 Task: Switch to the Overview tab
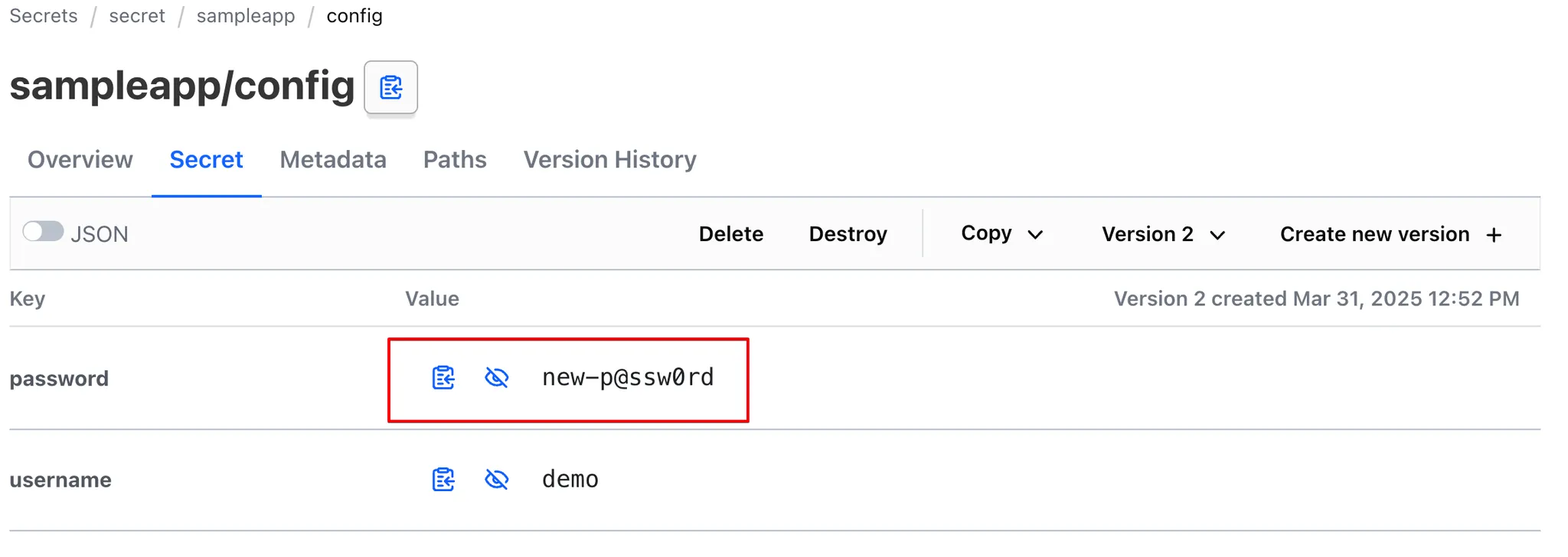click(80, 160)
